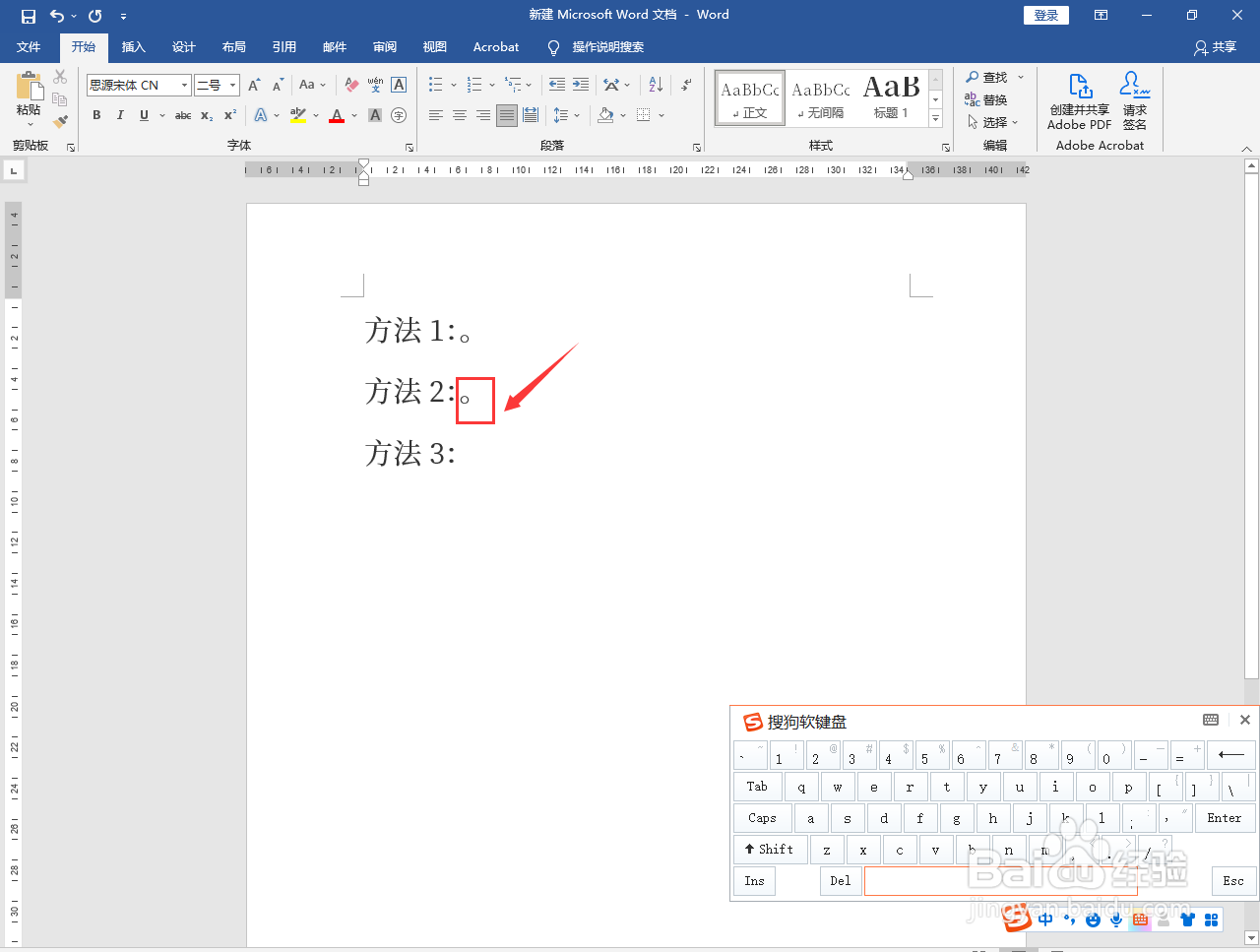Click the Sort A-Z icon
This screenshot has height=952, width=1260.
point(656,86)
